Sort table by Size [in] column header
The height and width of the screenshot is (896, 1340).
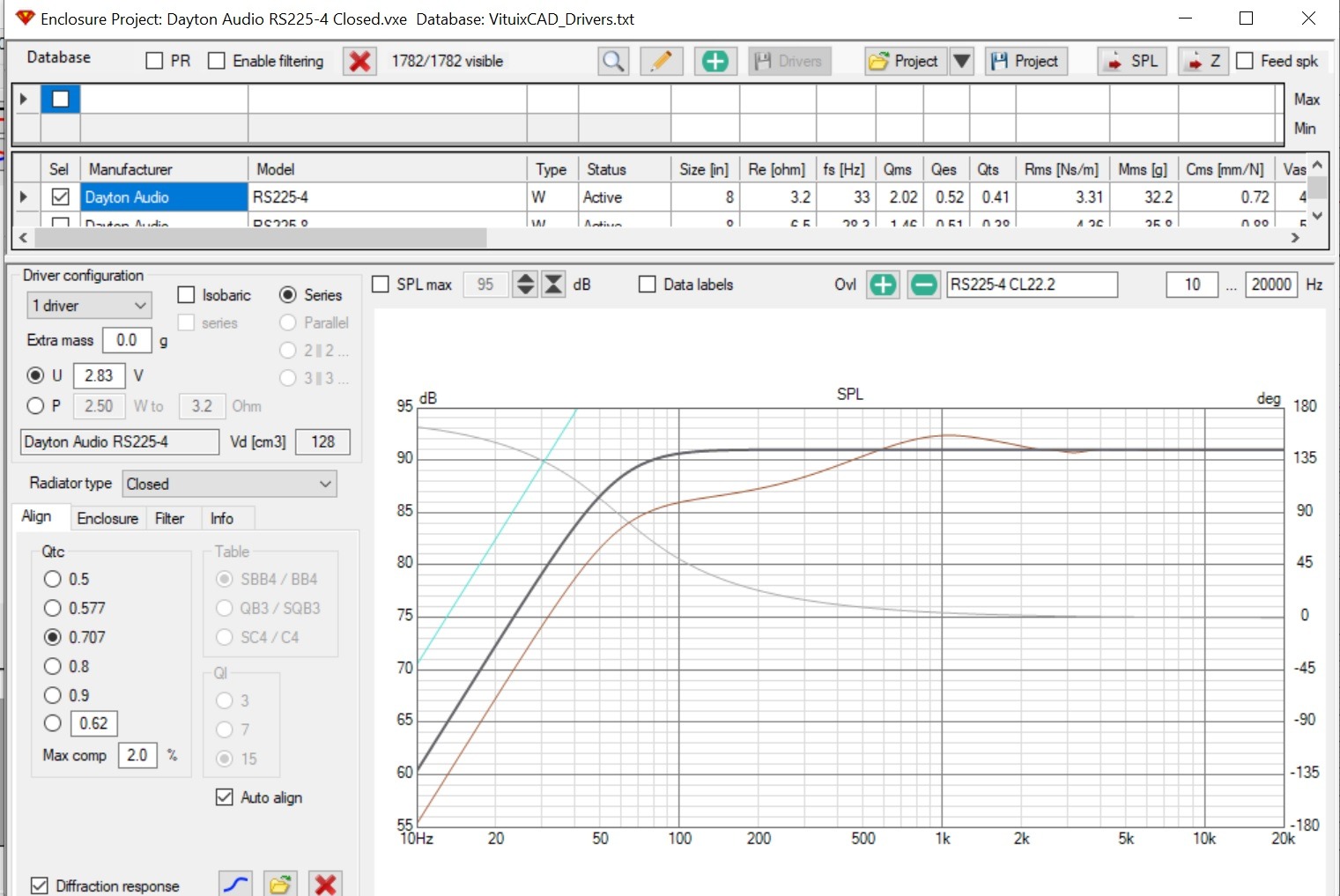(704, 169)
